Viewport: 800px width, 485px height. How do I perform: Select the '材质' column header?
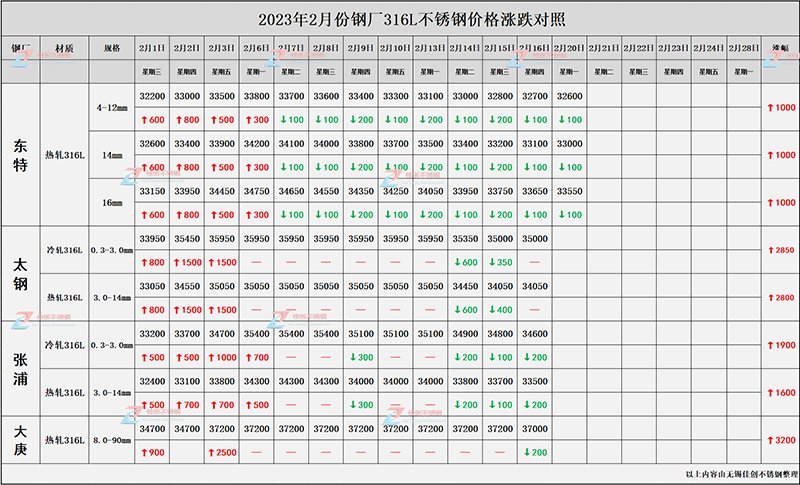pyautogui.click(x=64, y=48)
